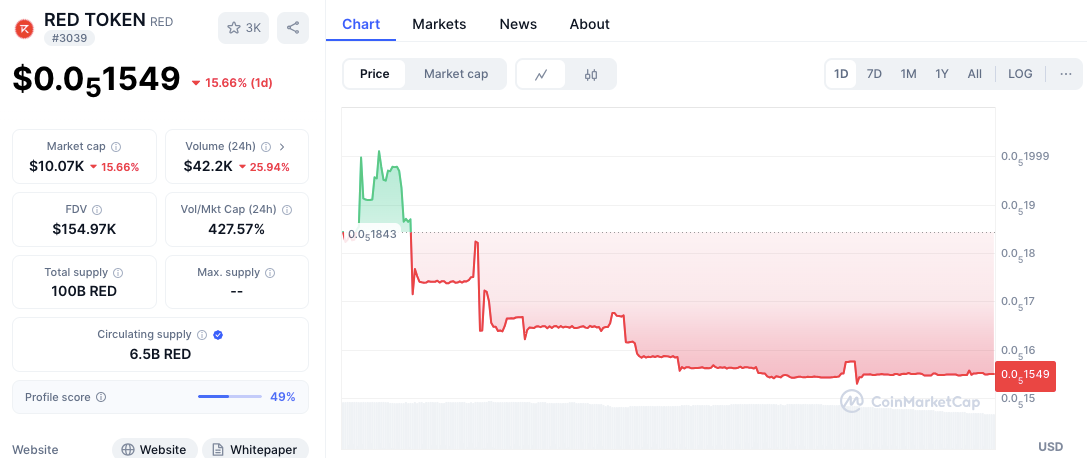Click the verified circulating supply badge
The width and height of the screenshot is (1087, 458).
coord(218,335)
